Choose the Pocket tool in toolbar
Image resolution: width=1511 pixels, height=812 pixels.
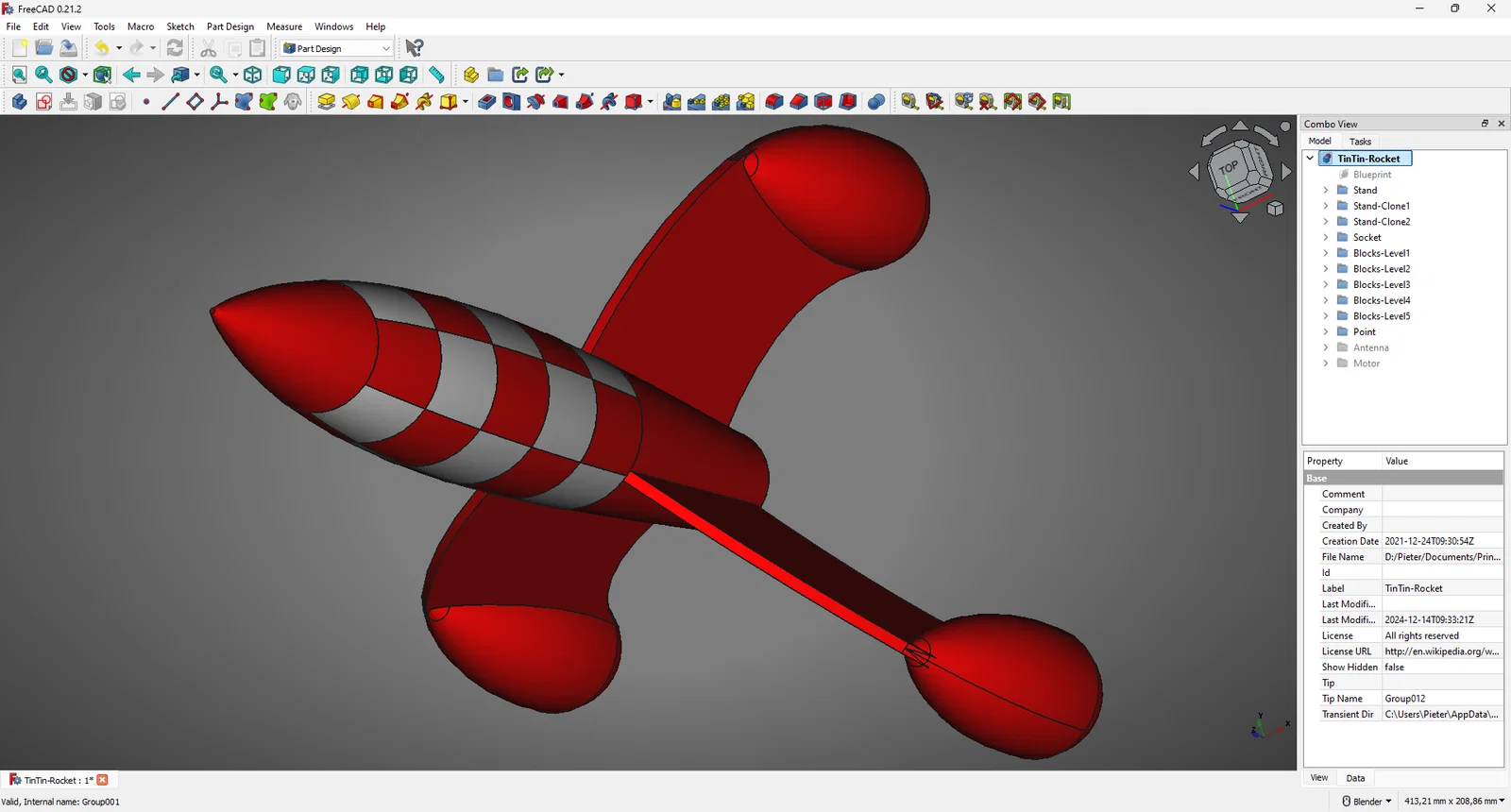pyautogui.click(x=487, y=102)
